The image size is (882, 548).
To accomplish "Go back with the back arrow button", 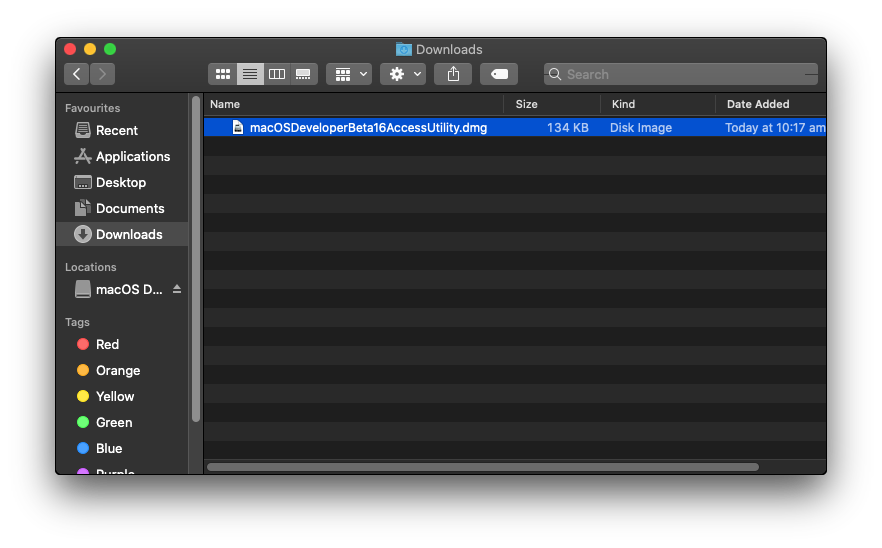I will coord(77,74).
